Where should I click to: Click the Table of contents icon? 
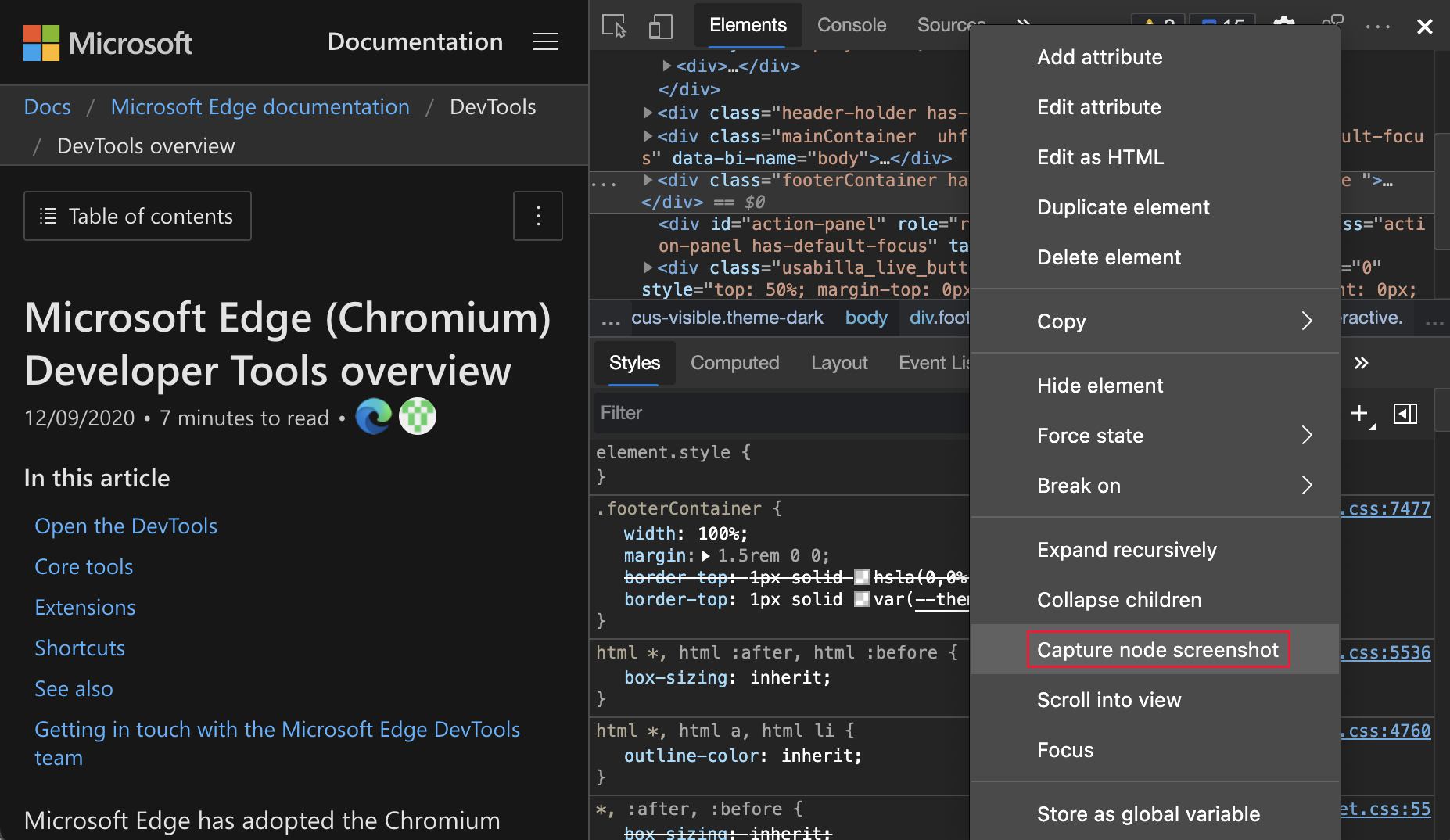click(48, 216)
